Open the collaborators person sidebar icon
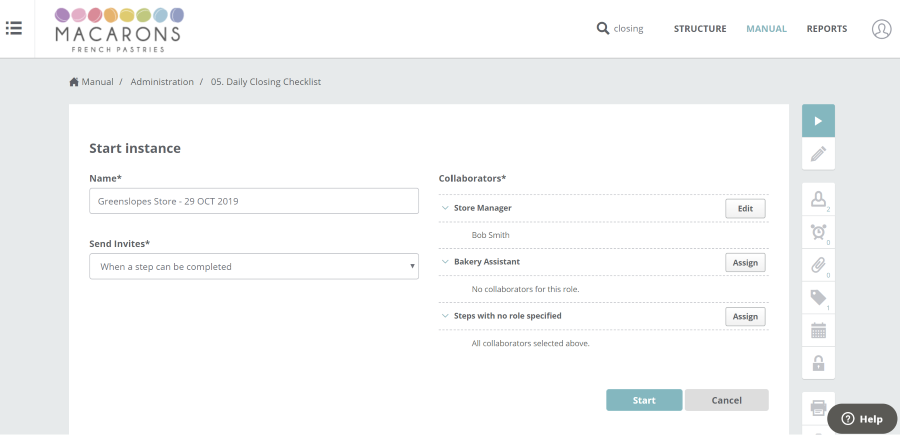 (x=818, y=200)
